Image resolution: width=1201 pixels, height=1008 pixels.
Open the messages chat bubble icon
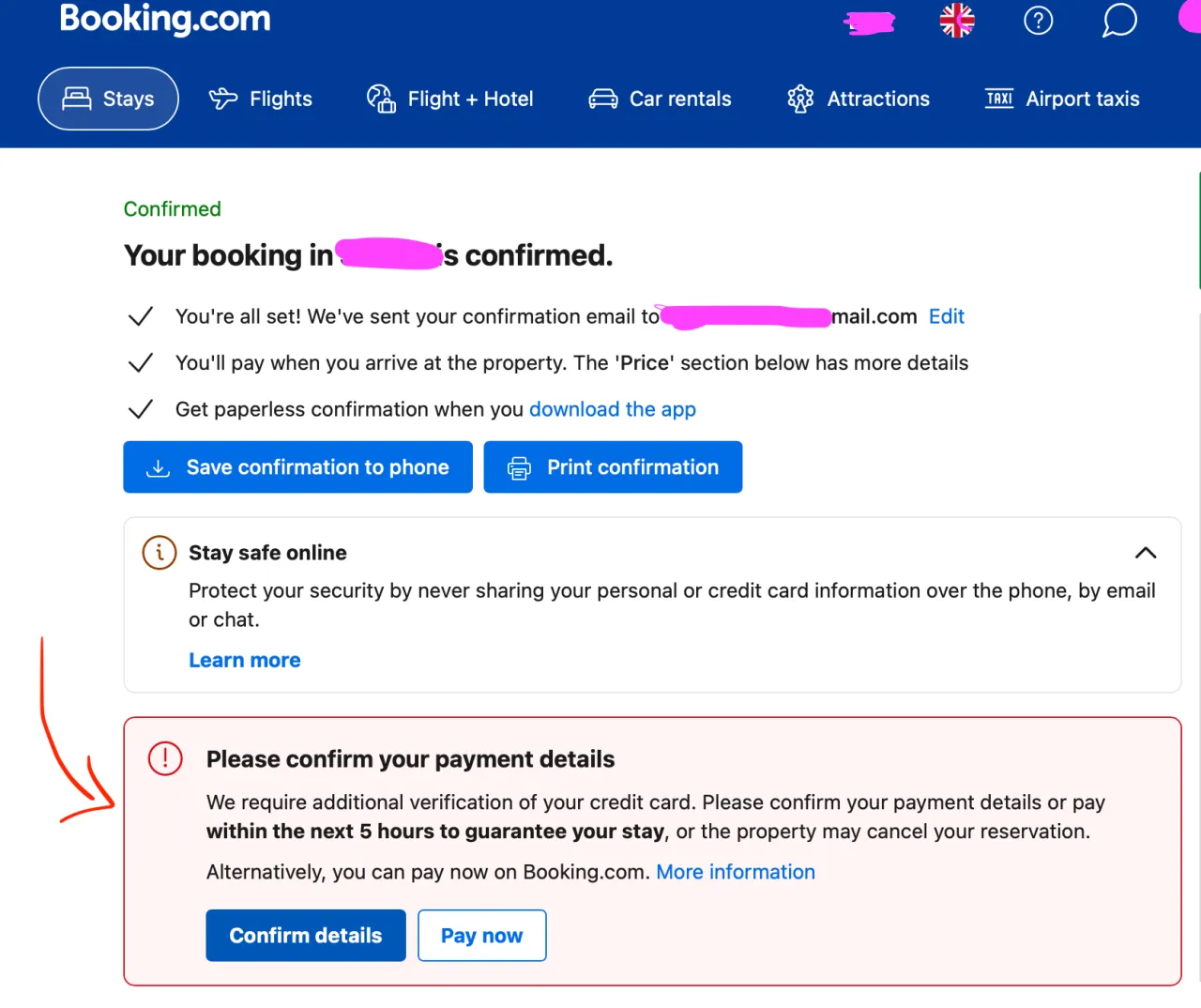click(1118, 21)
